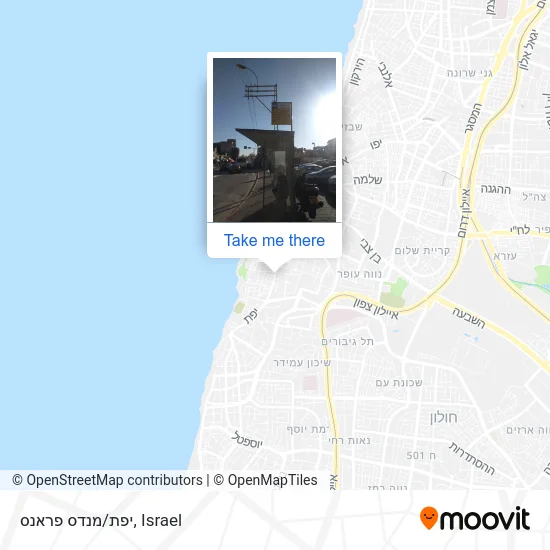Image resolution: width=550 pixels, height=550 pixels.
Task: Click the יוספטל street label
Action: click(247, 440)
